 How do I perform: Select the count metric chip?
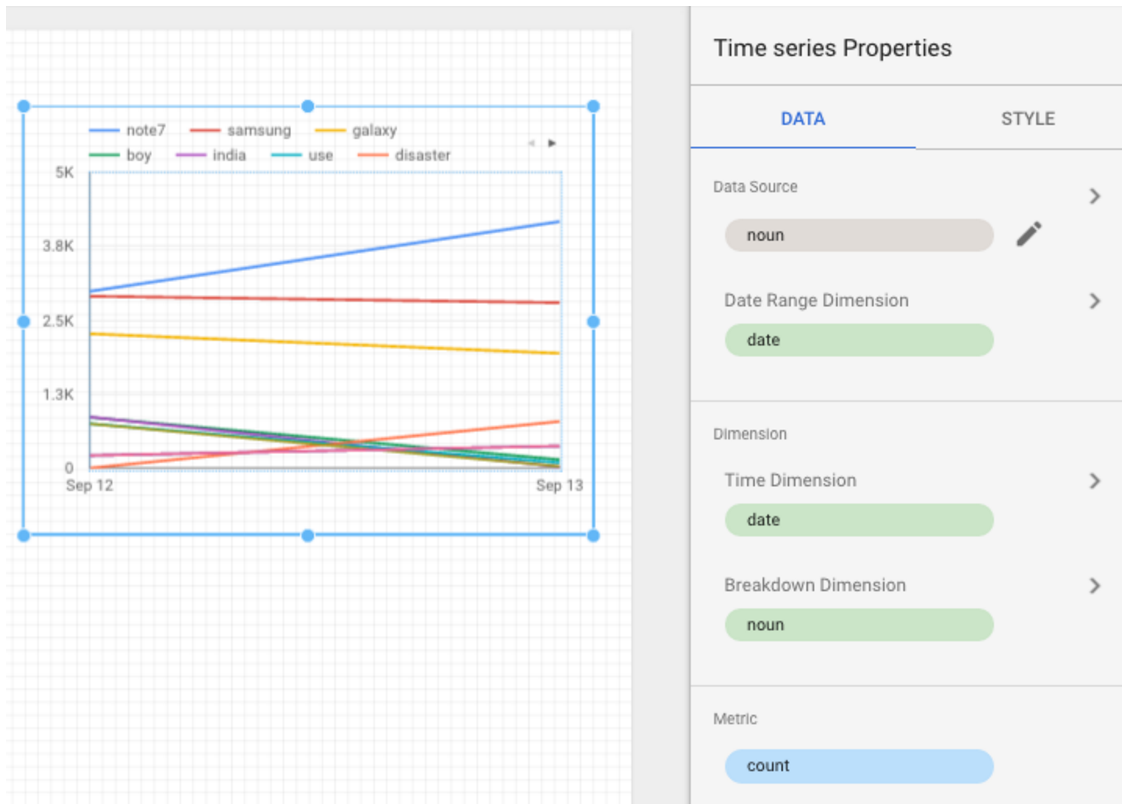point(859,766)
